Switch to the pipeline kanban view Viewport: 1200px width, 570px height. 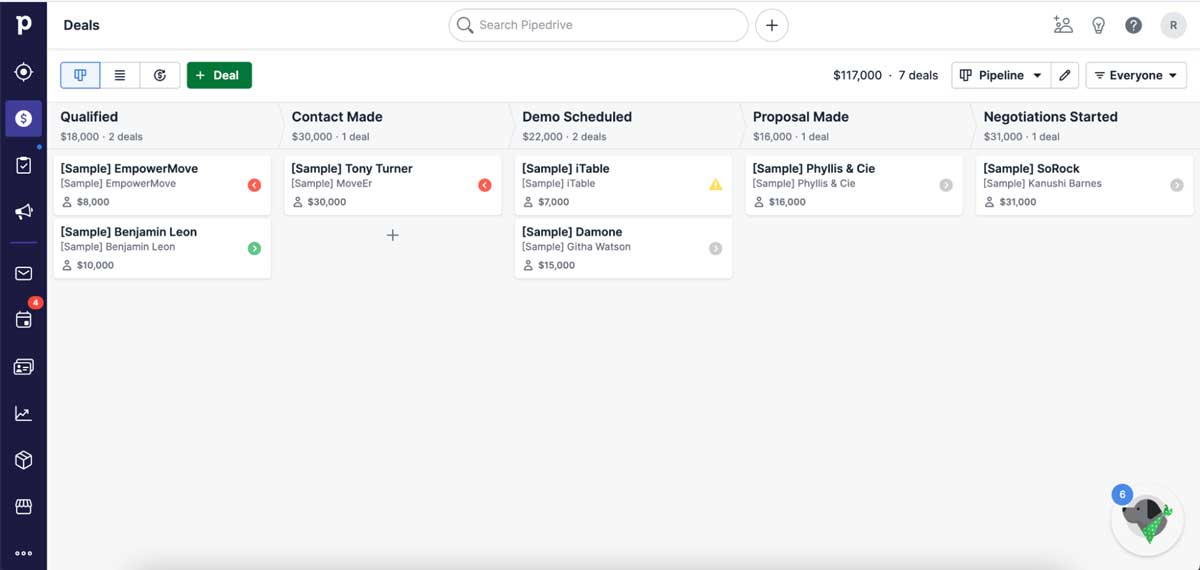coord(80,75)
